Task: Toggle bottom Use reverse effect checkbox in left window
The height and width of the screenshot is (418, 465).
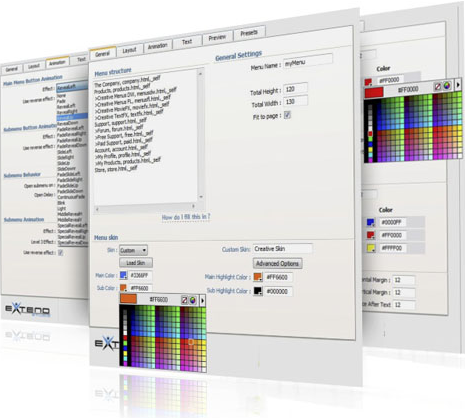Action: (61, 253)
